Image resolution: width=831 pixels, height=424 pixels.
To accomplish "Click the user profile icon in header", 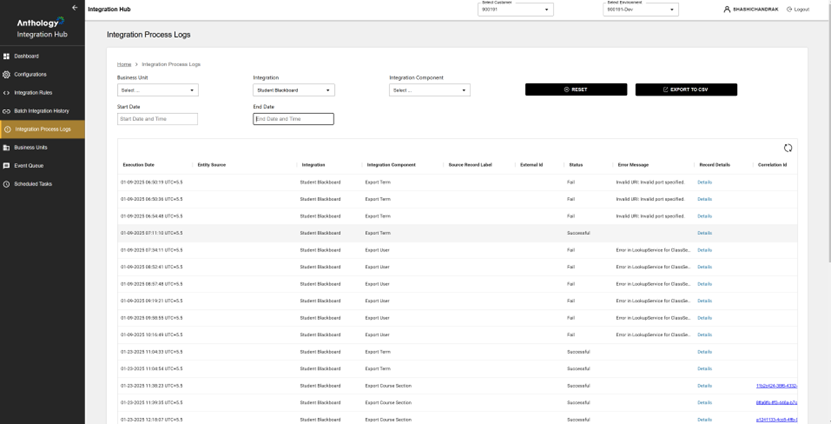I will point(727,9).
